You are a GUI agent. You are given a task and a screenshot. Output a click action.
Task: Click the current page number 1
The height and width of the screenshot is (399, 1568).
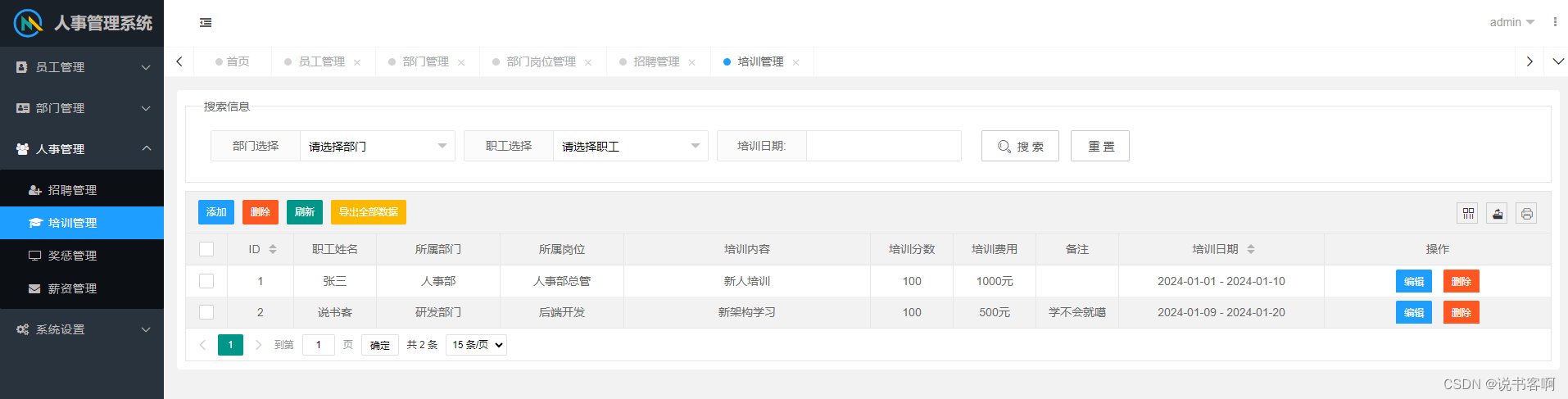(x=230, y=345)
